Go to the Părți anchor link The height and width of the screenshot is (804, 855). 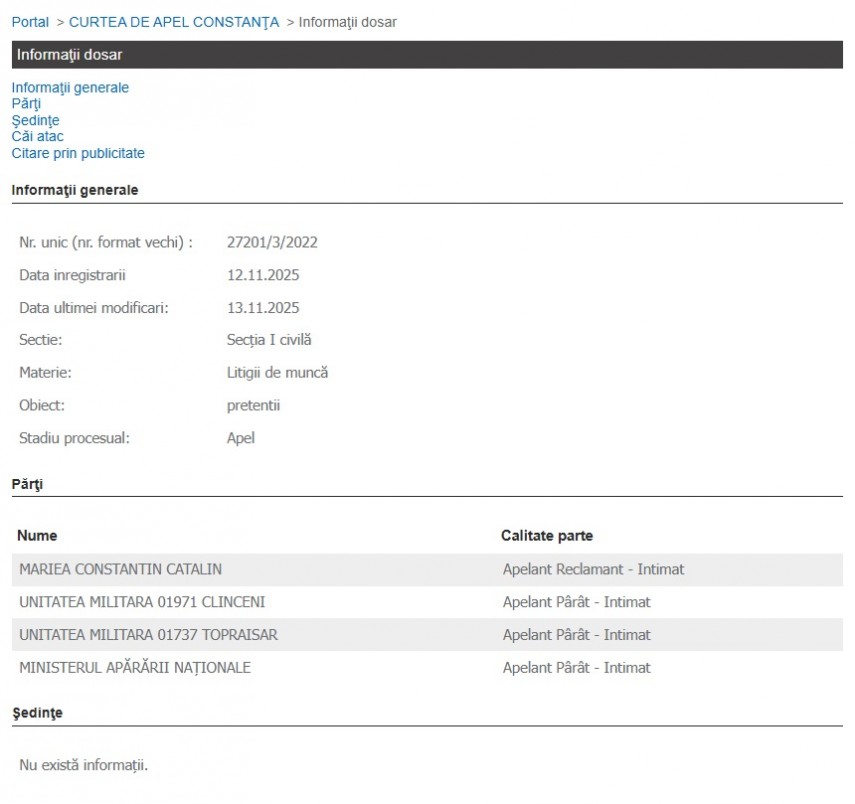[x=26, y=103]
